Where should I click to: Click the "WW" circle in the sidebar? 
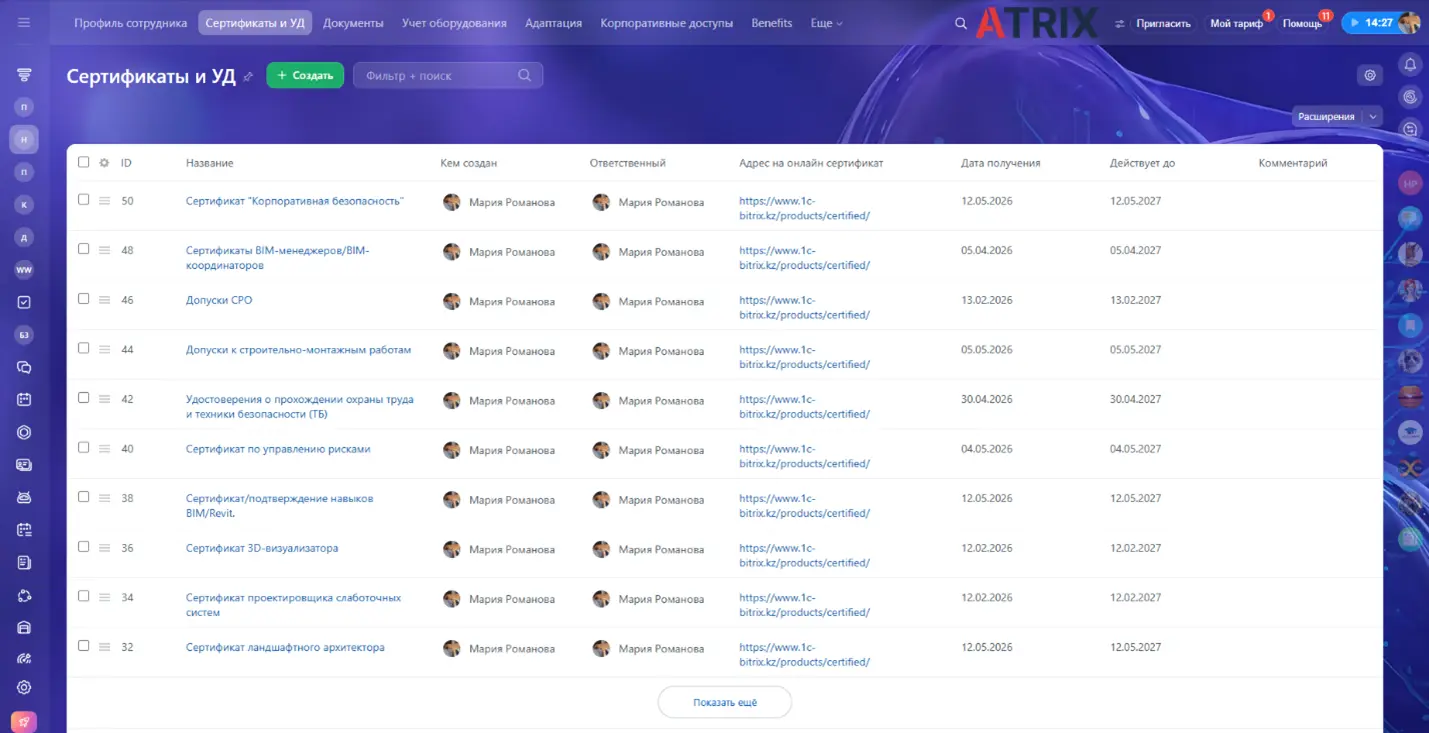tap(24, 270)
